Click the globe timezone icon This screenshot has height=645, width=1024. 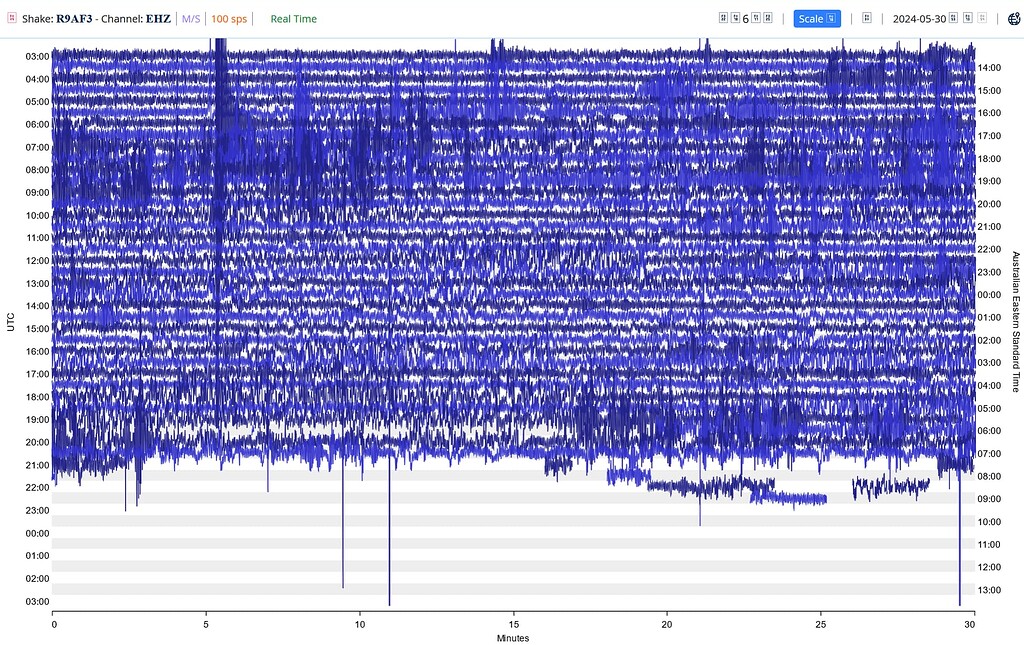(x=1014, y=19)
